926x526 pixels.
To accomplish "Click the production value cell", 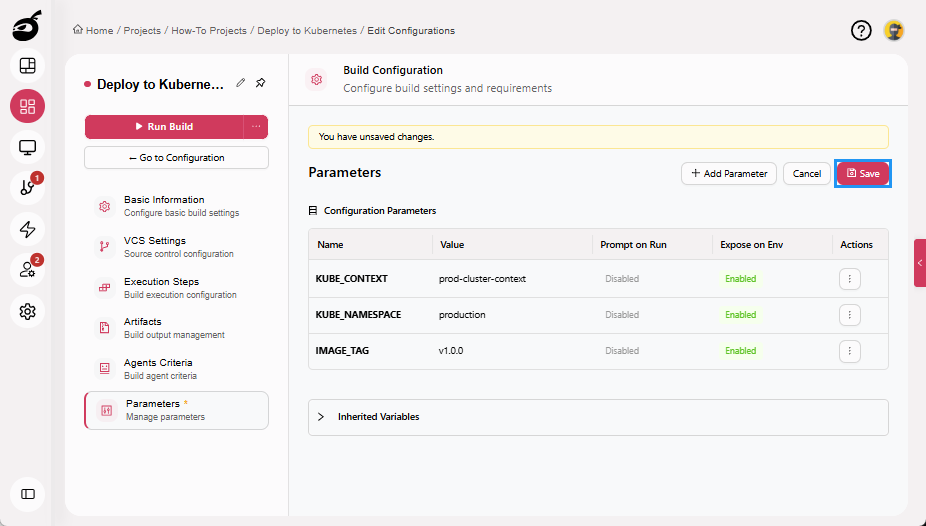I will [462, 315].
